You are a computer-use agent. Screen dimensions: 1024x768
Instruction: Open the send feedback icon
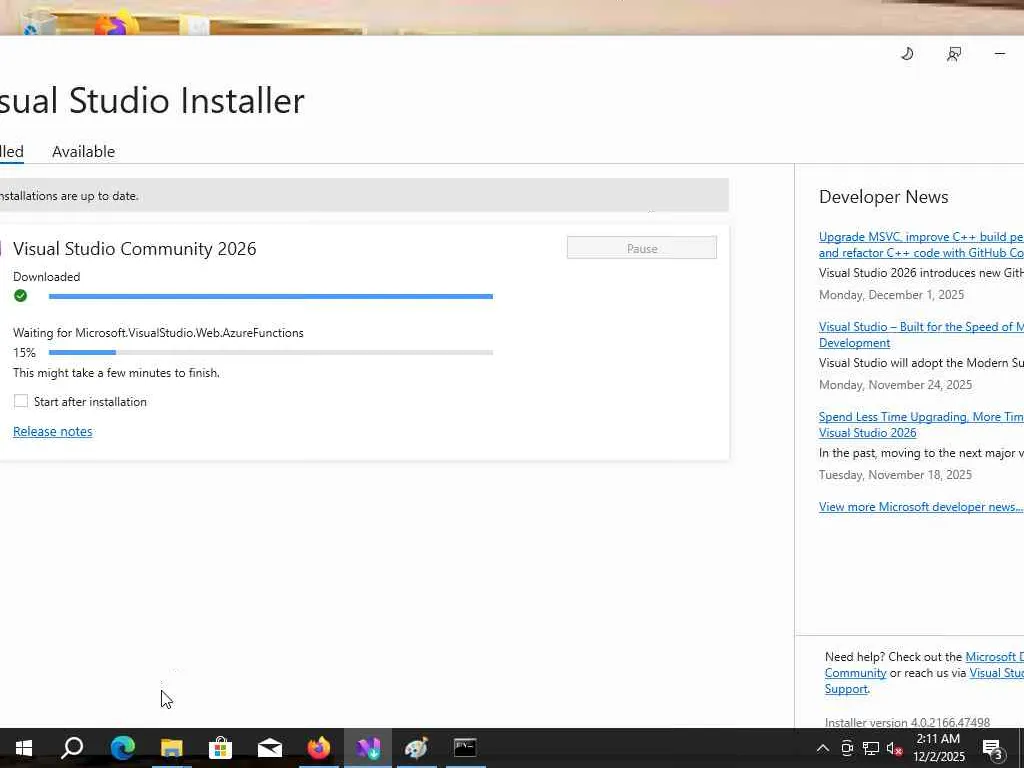[x=953, y=54]
